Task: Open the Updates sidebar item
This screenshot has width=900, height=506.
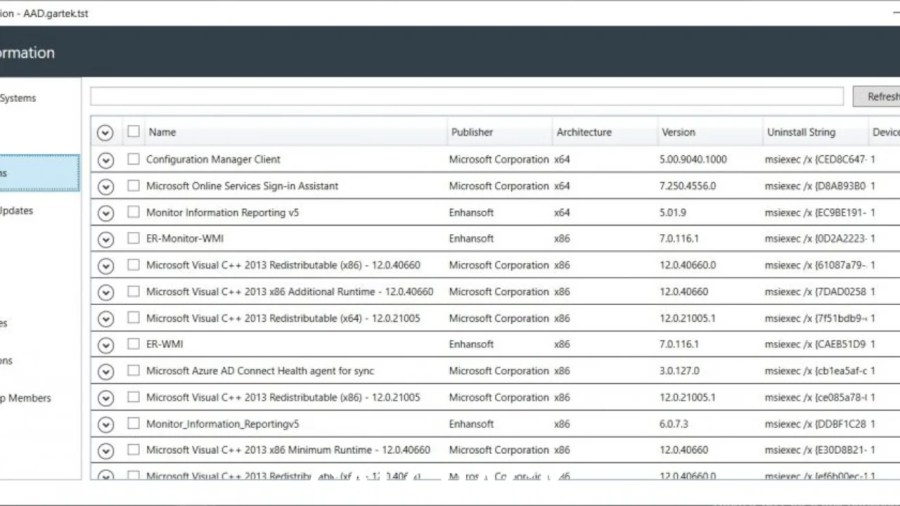Action: point(17,211)
